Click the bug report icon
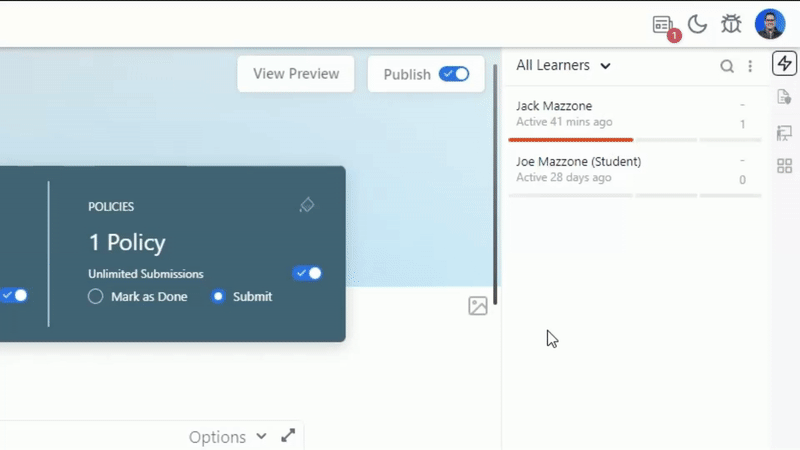Viewport: 800px width, 450px height. tap(731, 25)
